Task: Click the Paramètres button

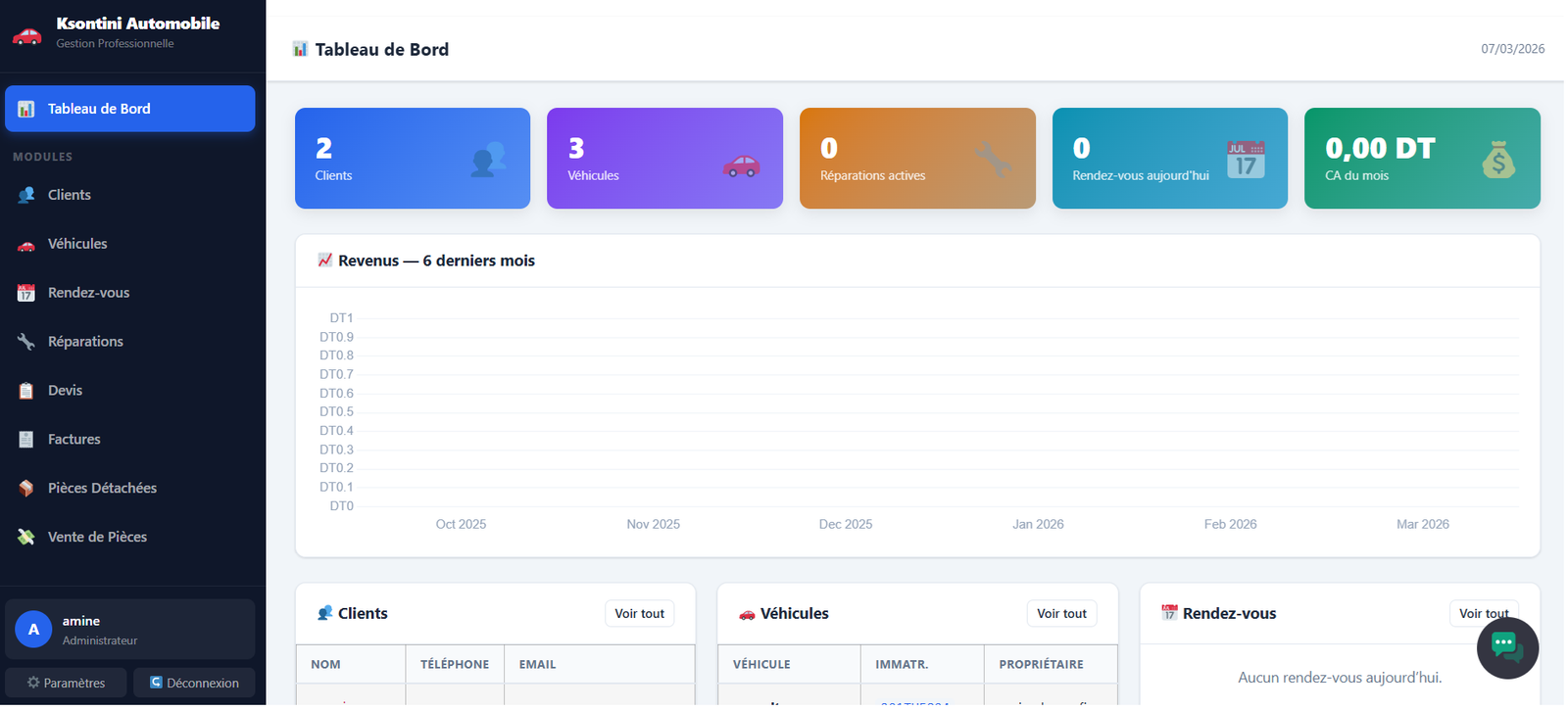Action: pos(67,683)
